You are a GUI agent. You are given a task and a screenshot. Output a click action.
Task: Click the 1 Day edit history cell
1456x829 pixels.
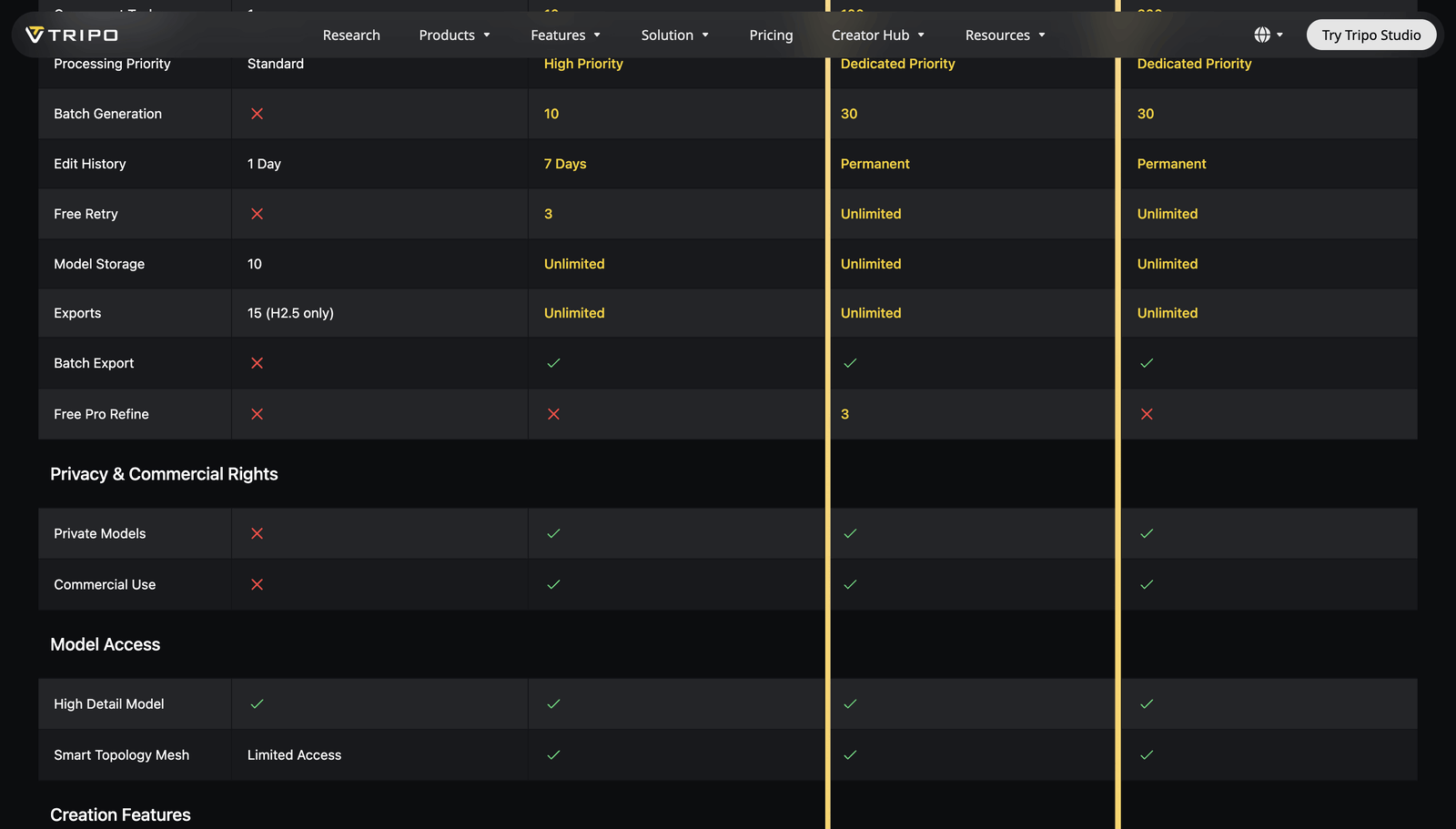pos(264,164)
